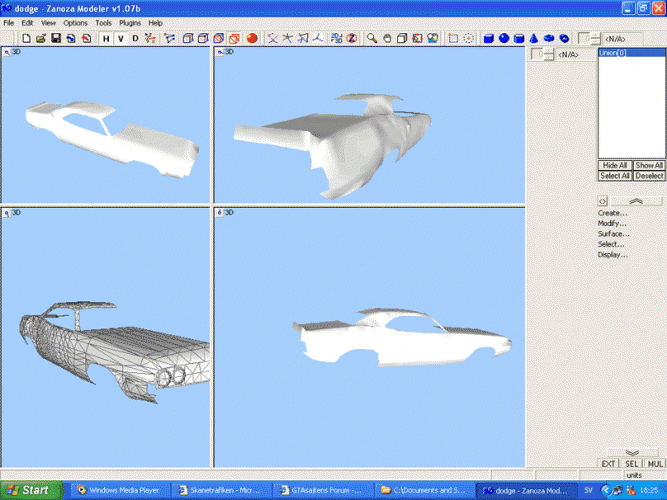Select the Pan hand tool
This screenshot has height=500, width=667.
coord(386,38)
